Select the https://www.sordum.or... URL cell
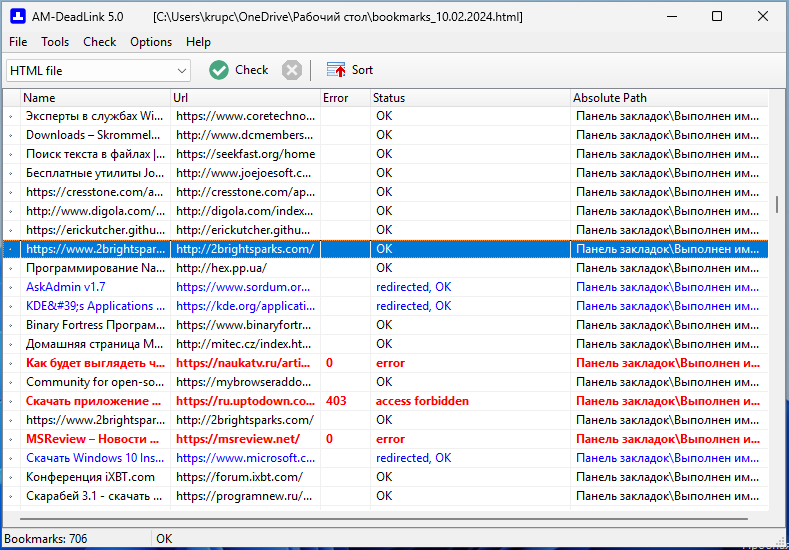 pyautogui.click(x=243, y=287)
